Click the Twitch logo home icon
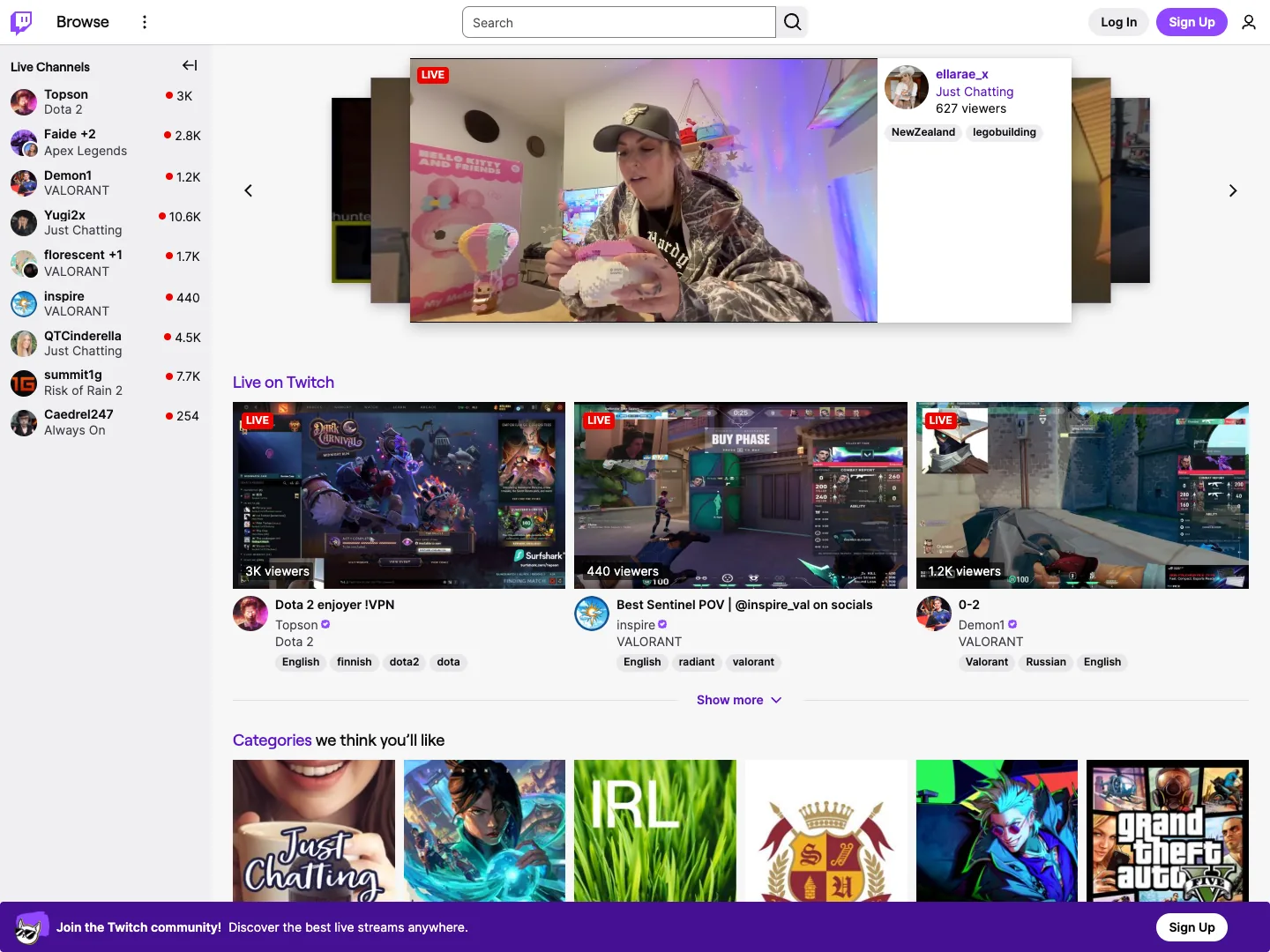1270x952 pixels. pyautogui.click(x=21, y=22)
